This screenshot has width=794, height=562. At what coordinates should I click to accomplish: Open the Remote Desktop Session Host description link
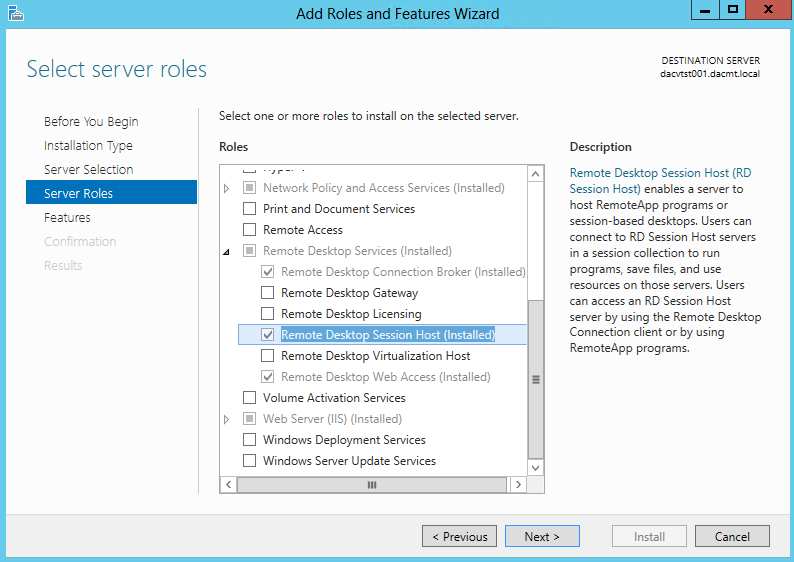click(x=660, y=181)
